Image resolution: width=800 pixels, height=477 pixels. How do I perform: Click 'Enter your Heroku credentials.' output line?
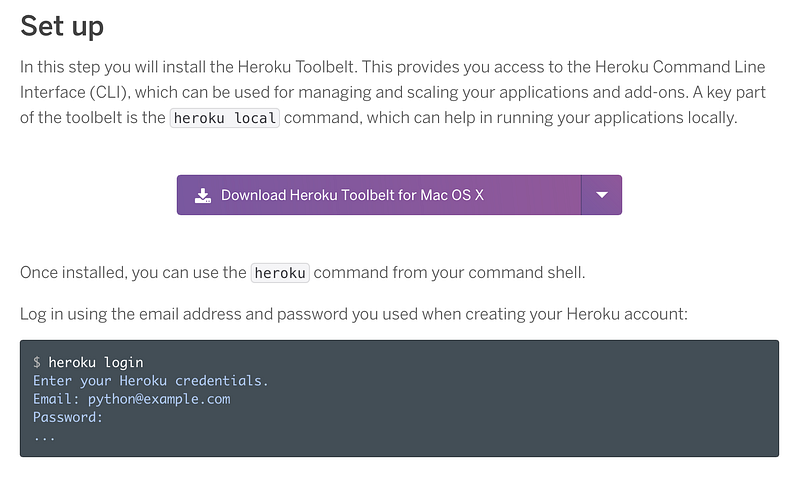151,381
